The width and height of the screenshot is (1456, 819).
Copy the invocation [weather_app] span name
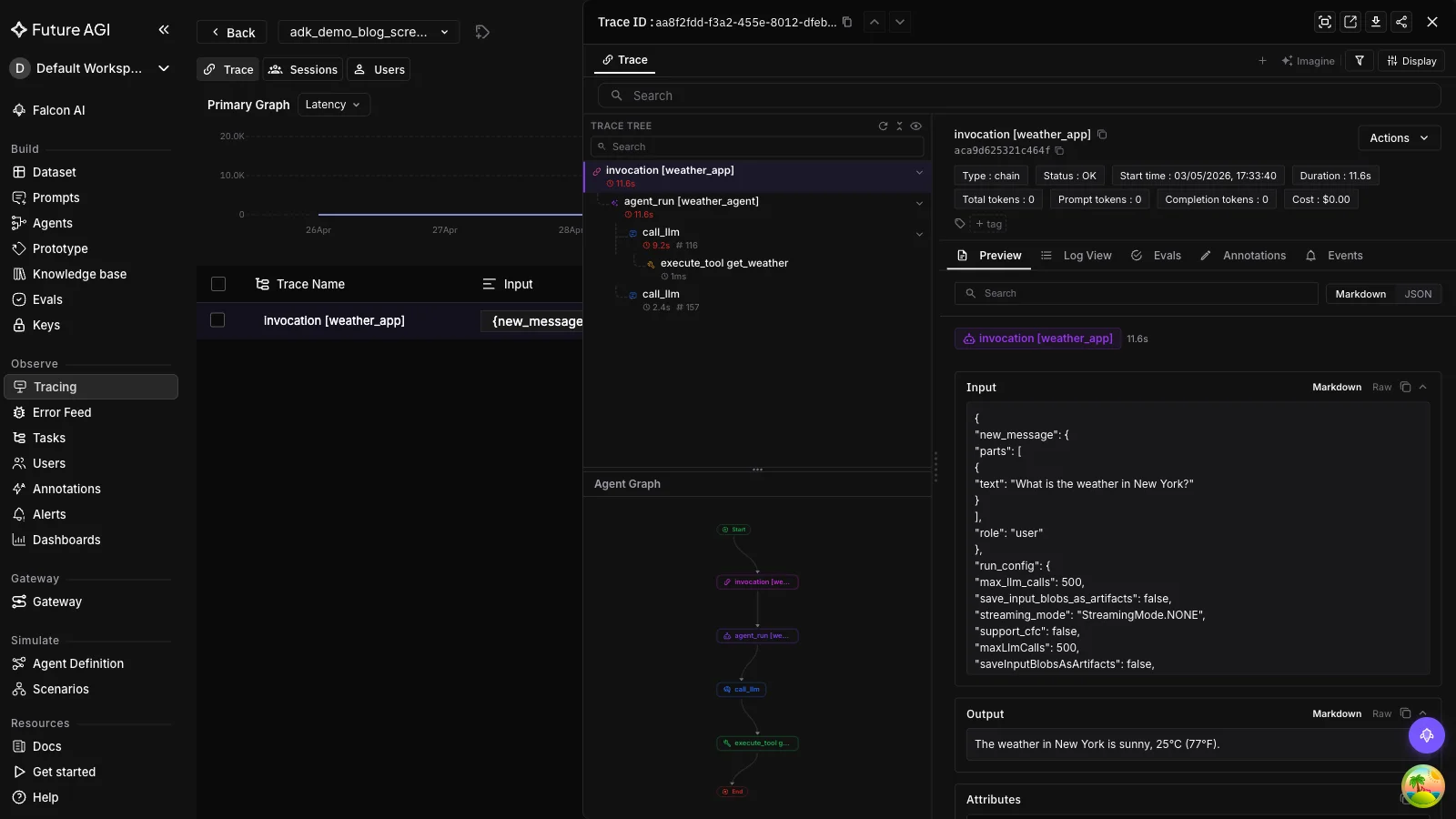(x=1102, y=135)
